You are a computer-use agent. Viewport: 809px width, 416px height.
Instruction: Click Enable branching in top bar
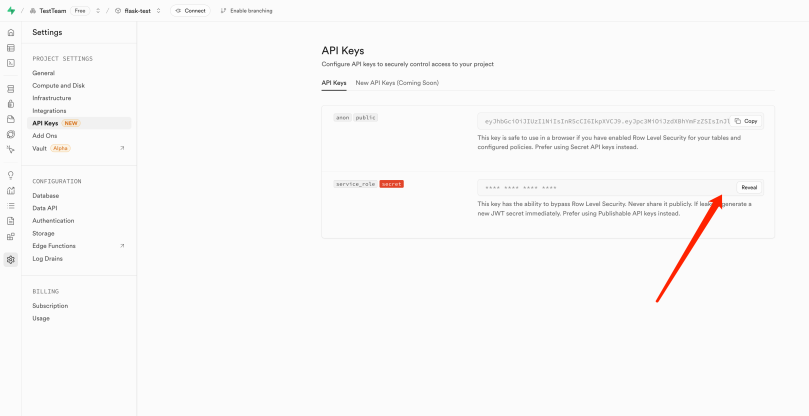point(246,10)
